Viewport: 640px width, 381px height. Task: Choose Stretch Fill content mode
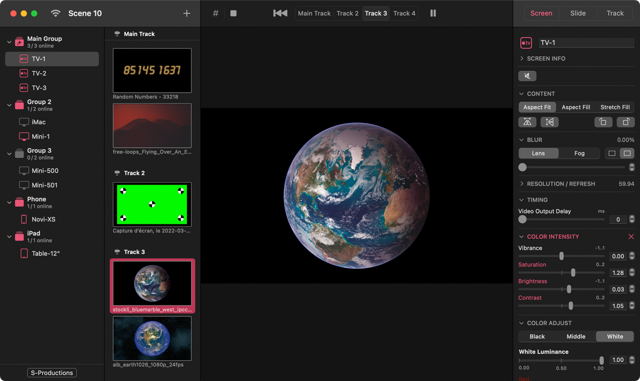615,107
